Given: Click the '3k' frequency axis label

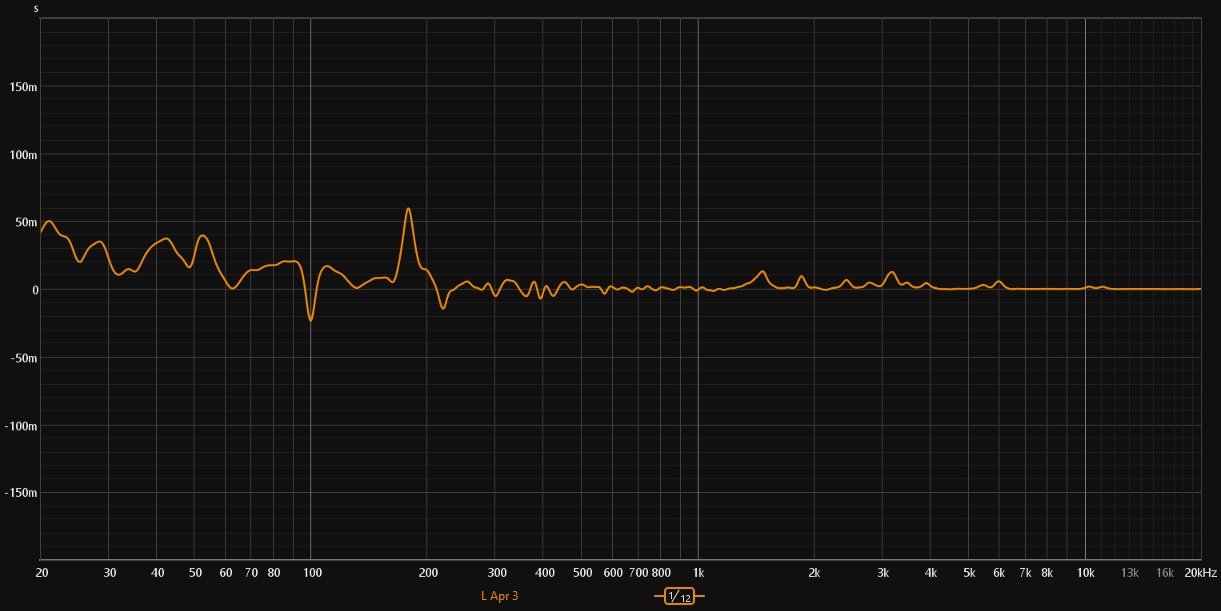Looking at the screenshot, I should click(x=883, y=573).
